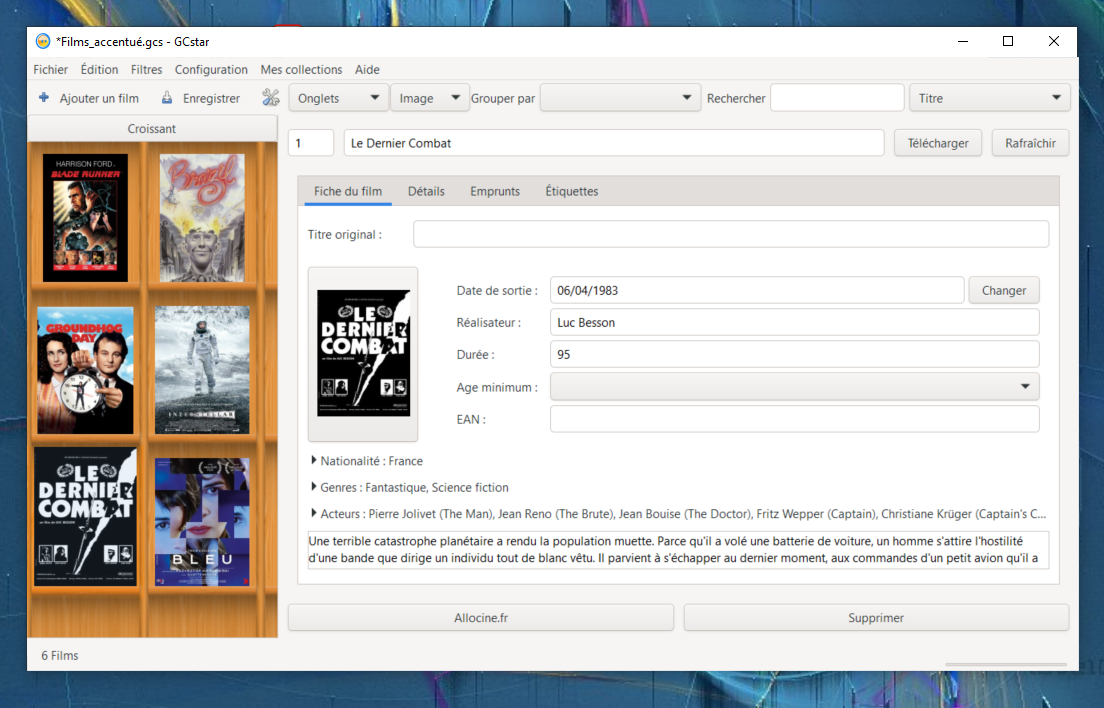Viewport: 1104px width, 708px height.
Task: Switch to the Emprunts tab
Action: 495,191
